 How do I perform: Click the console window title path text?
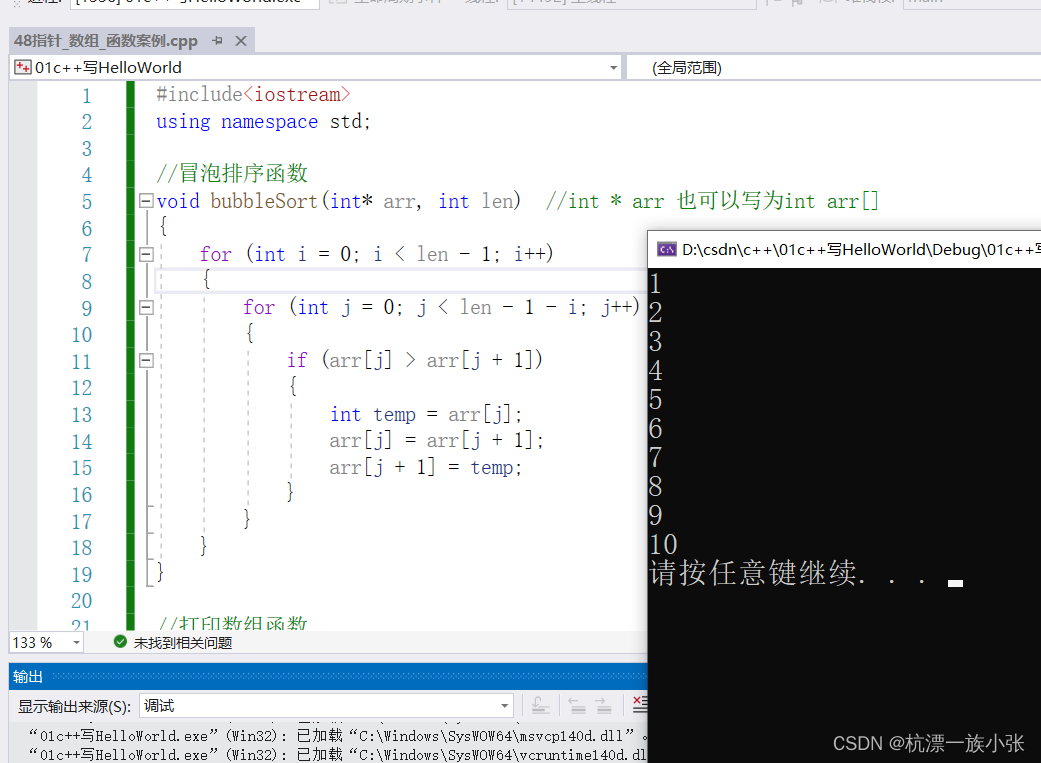[x=861, y=250]
